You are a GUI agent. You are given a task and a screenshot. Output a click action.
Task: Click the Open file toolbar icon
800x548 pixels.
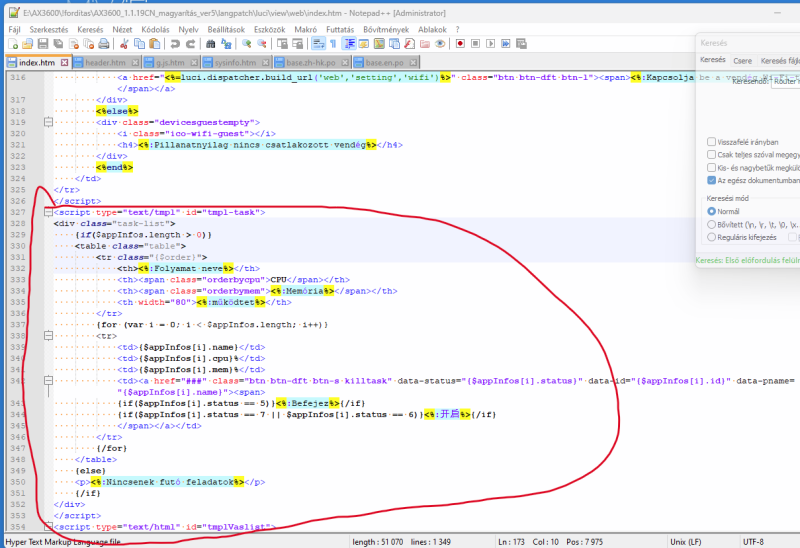pos(28,44)
